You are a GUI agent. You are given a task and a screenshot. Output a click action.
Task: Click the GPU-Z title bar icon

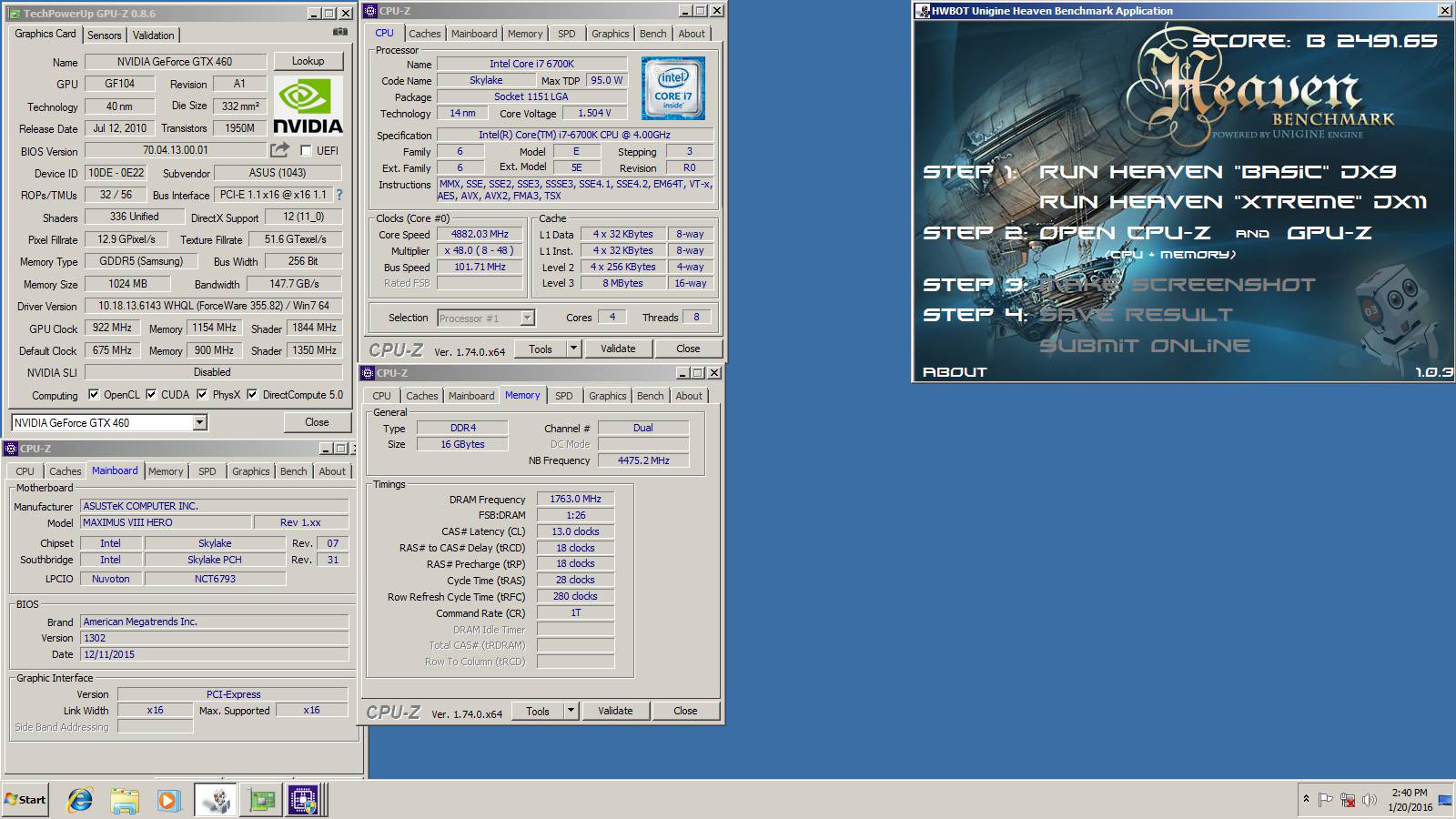15,14
